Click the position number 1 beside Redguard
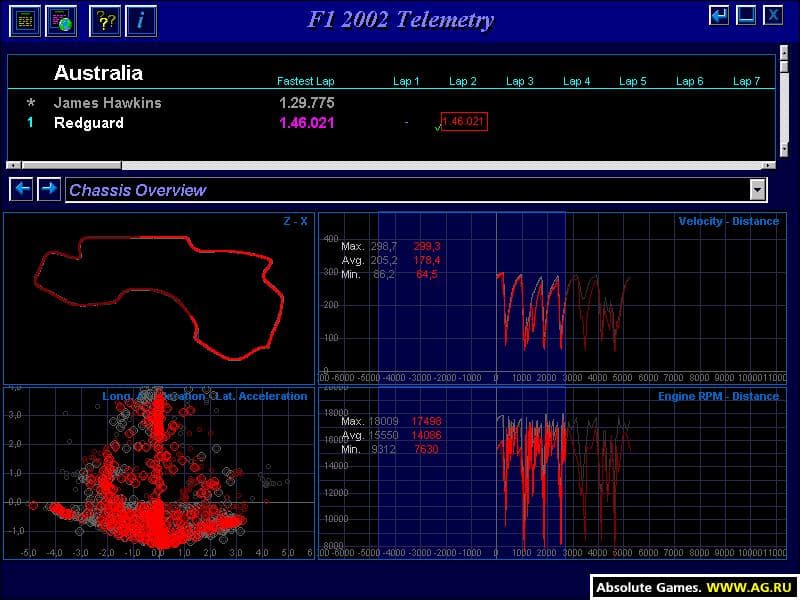Screen dimensions: 800x600 coord(30,122)
